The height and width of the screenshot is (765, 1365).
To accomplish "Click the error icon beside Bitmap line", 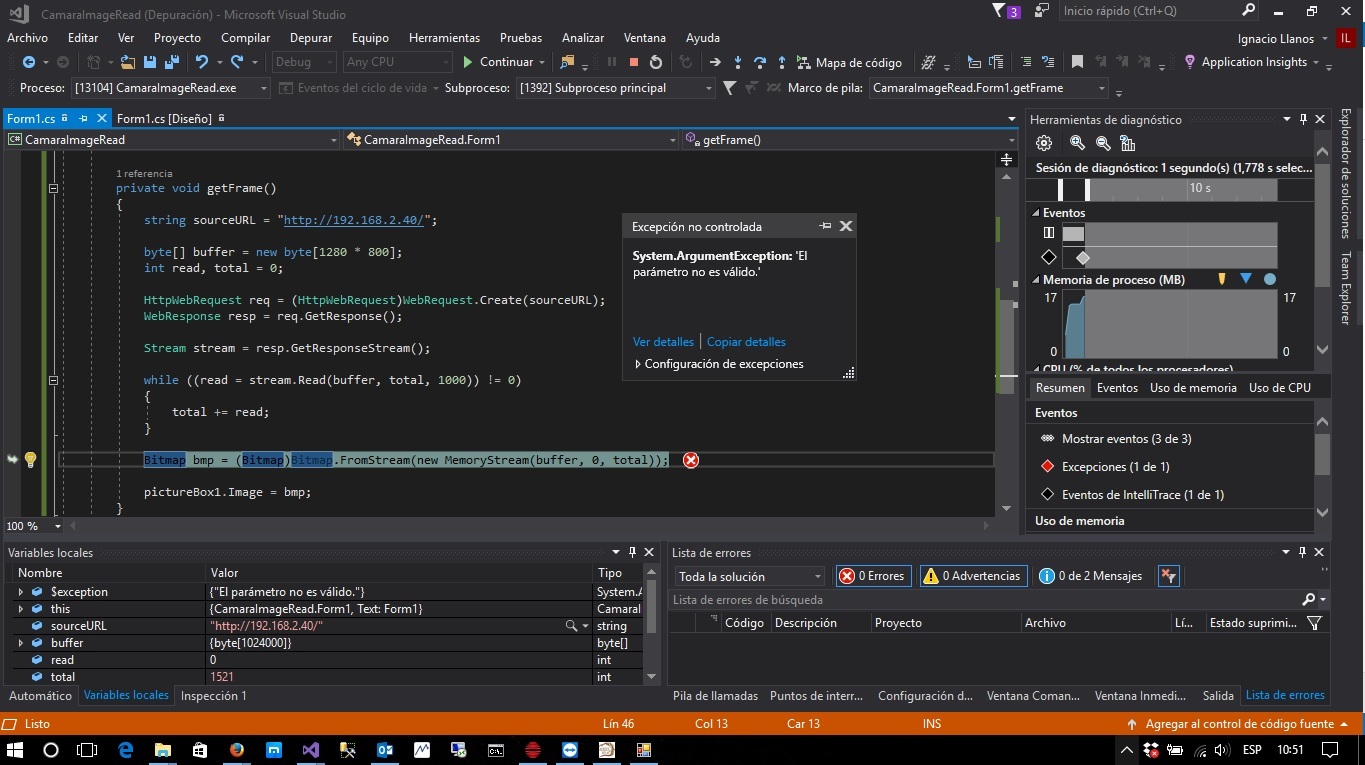I will click(x=690, y=460).
